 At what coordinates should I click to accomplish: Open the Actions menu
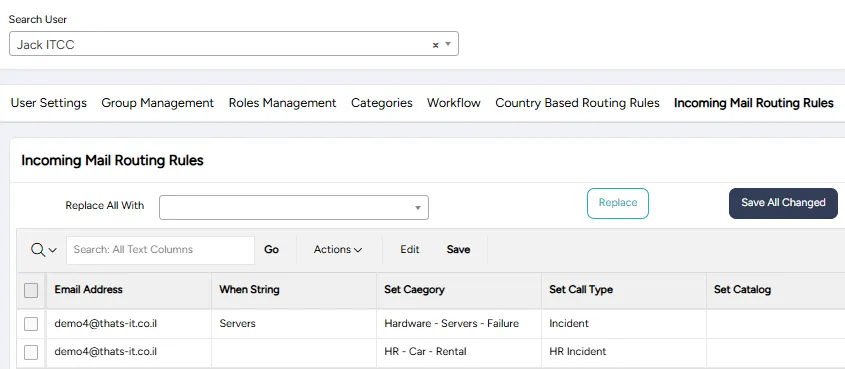[338, 249]
